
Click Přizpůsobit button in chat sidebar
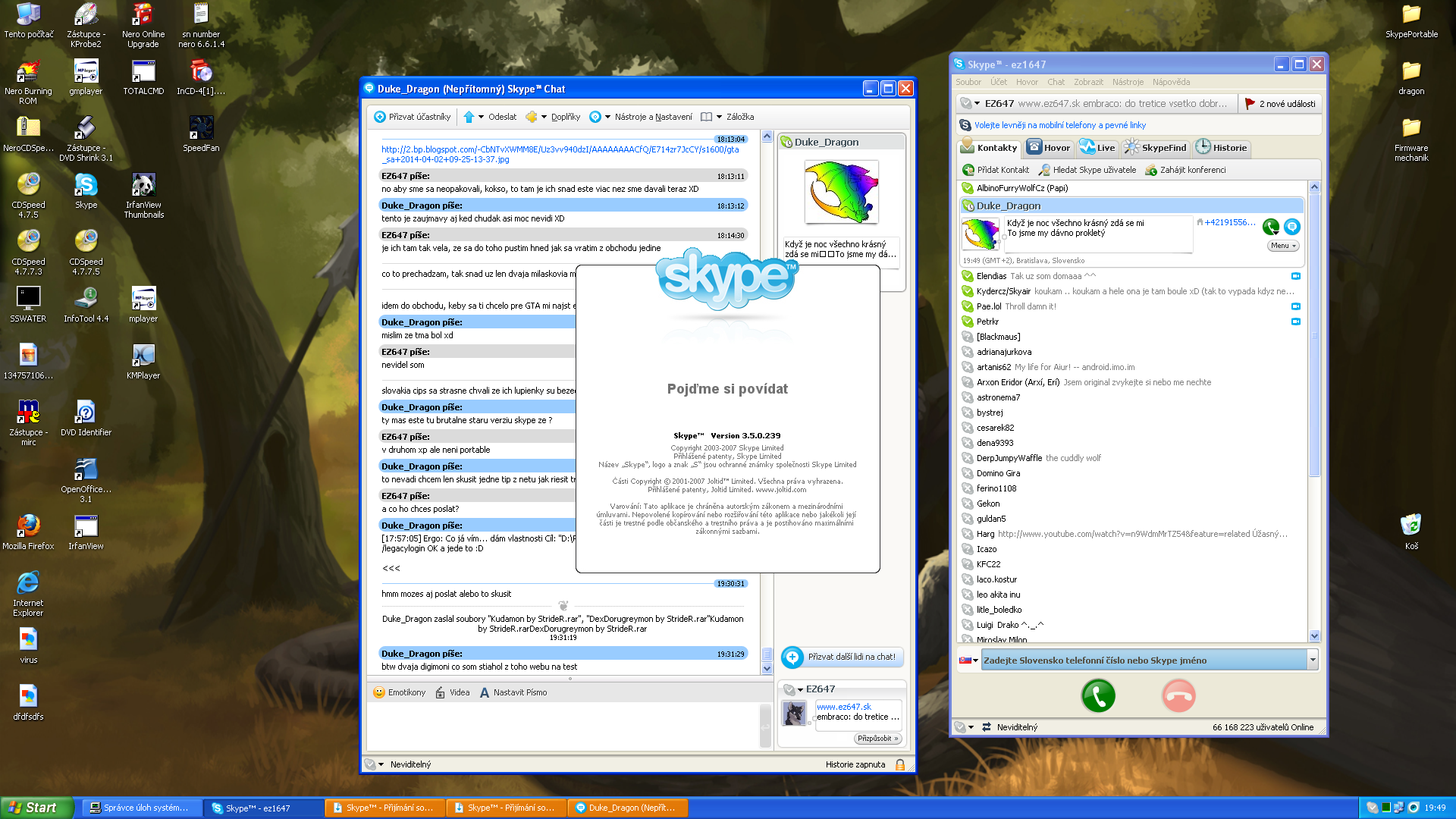pyautogui.click(x=877, y=739)
